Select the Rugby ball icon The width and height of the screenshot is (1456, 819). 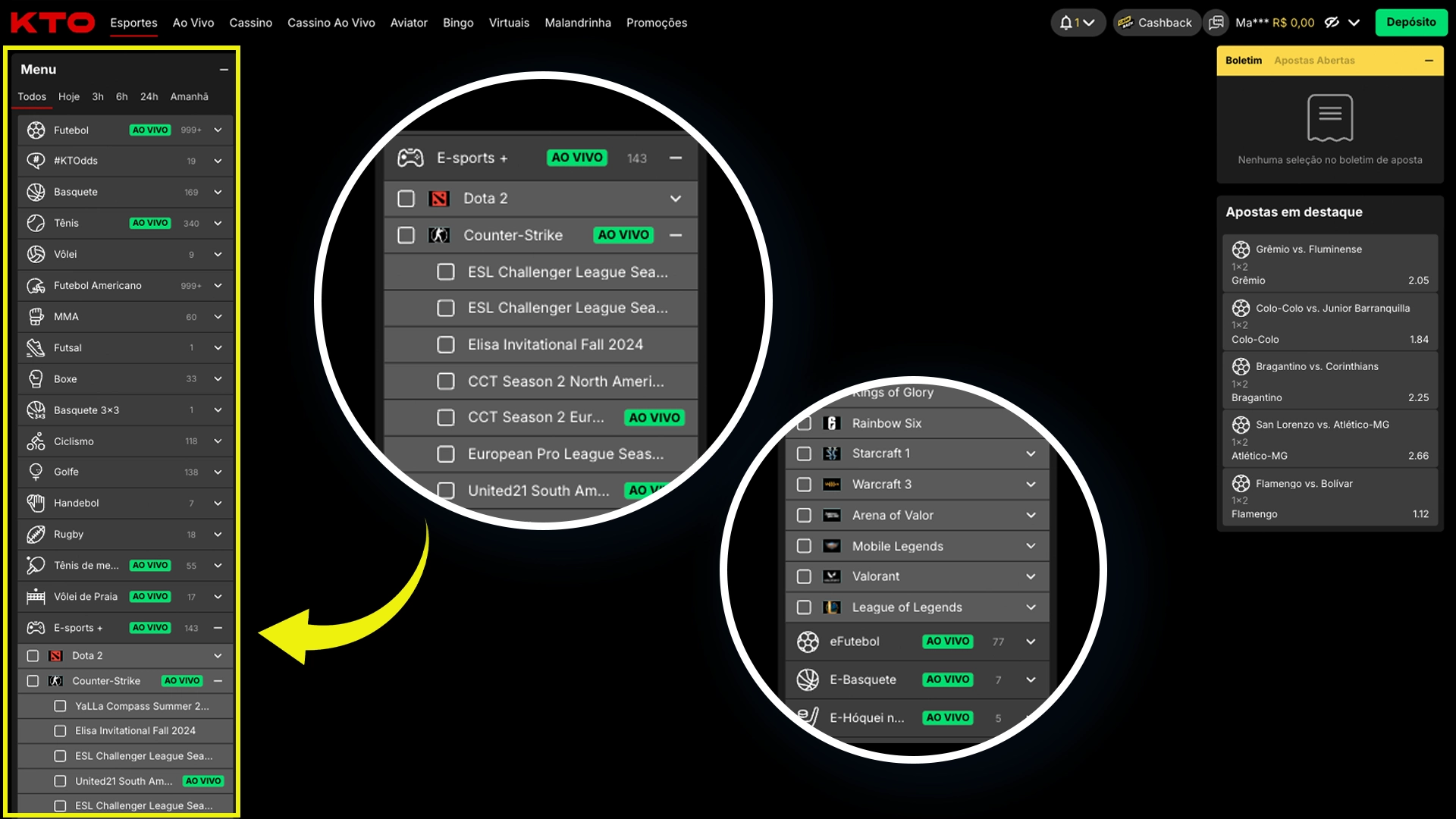point(36,535)
